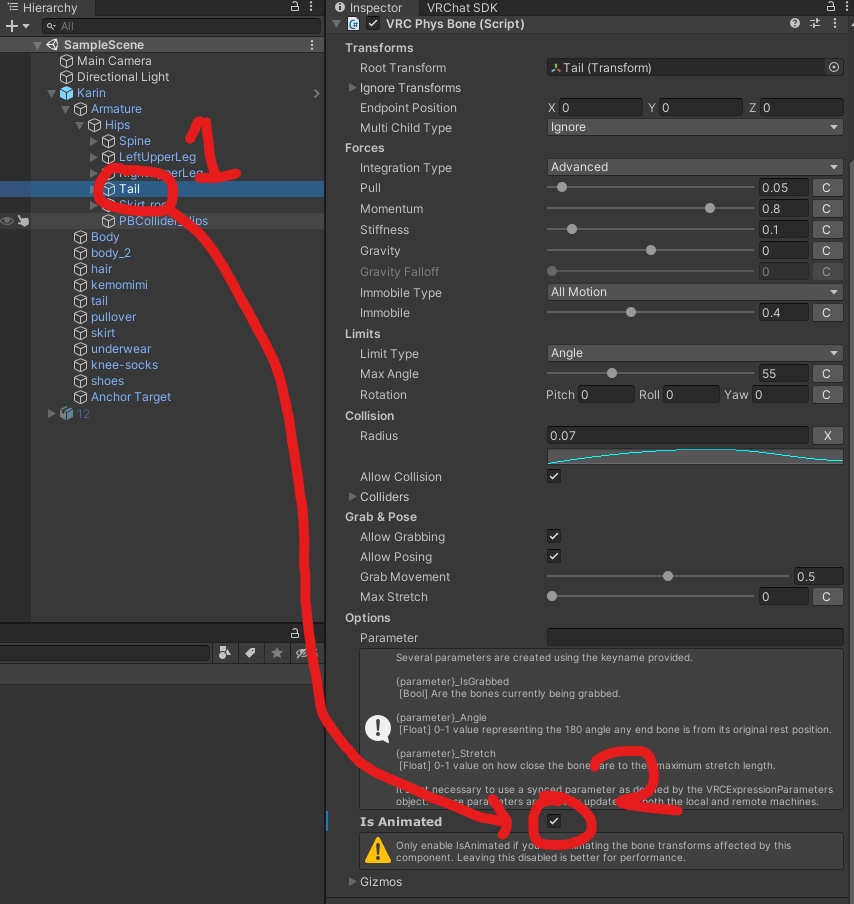Viewport: 854px width, 904px height.
Task: Click the plus icon to add a GameObject
Action: [11, 26]
